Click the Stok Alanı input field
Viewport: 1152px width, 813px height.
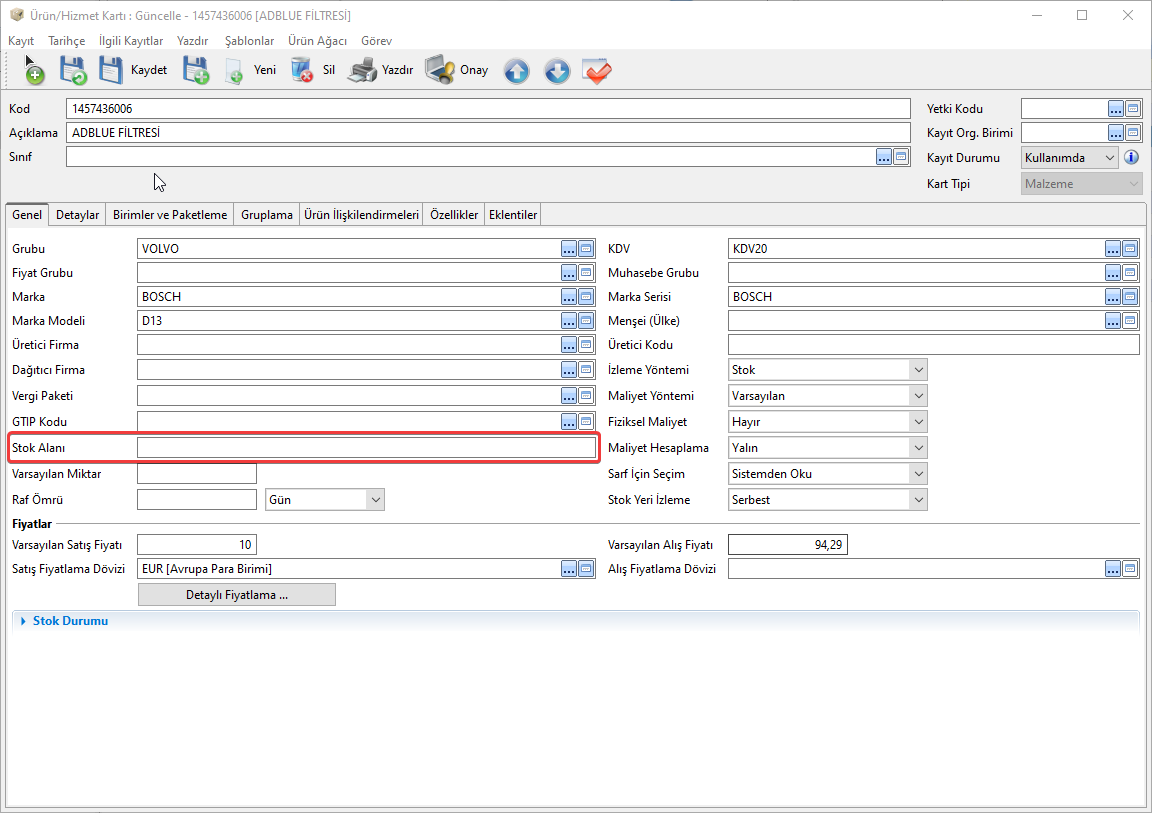coord(366,448)
